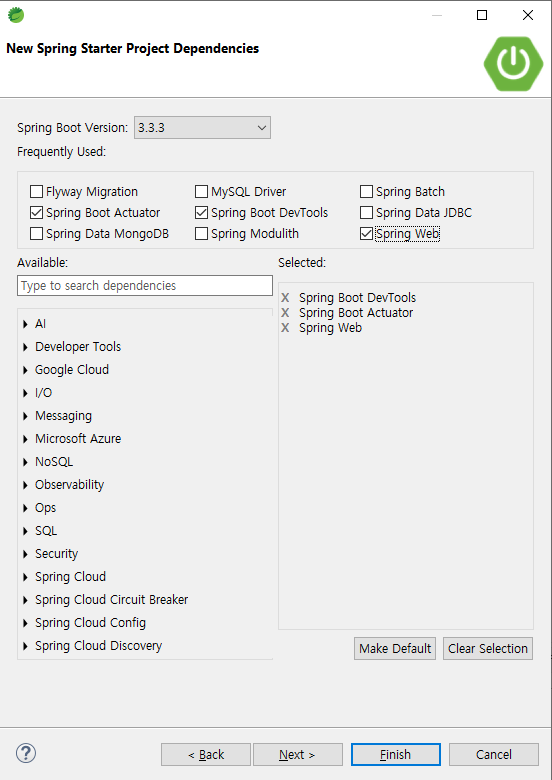Remove Spring Web via X icon
Image resolution: width=552 pixels, height=780 pixels.
click(x=285, y=327)
